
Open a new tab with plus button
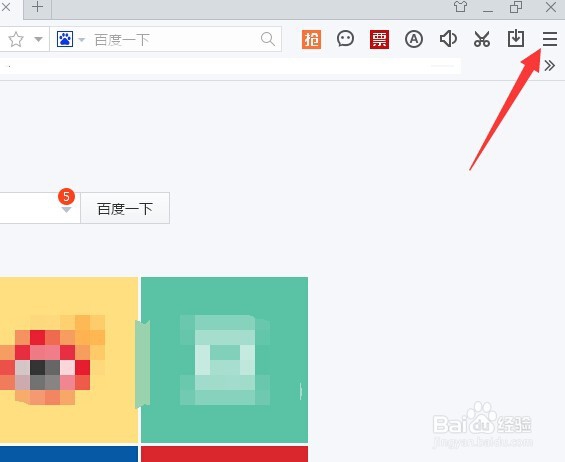click(37, 7)
